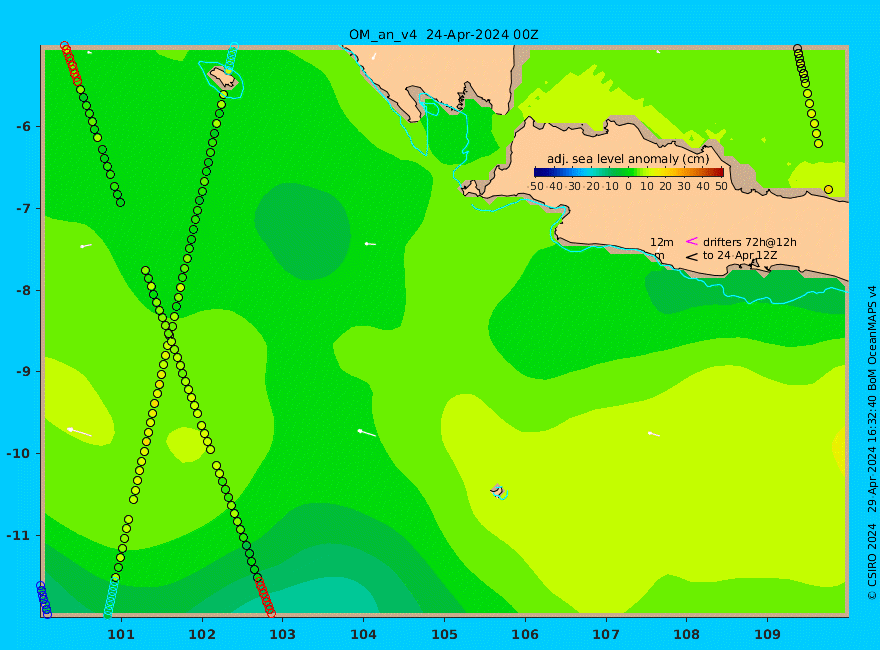Click the black arrow legend symbol

[691, 257]
